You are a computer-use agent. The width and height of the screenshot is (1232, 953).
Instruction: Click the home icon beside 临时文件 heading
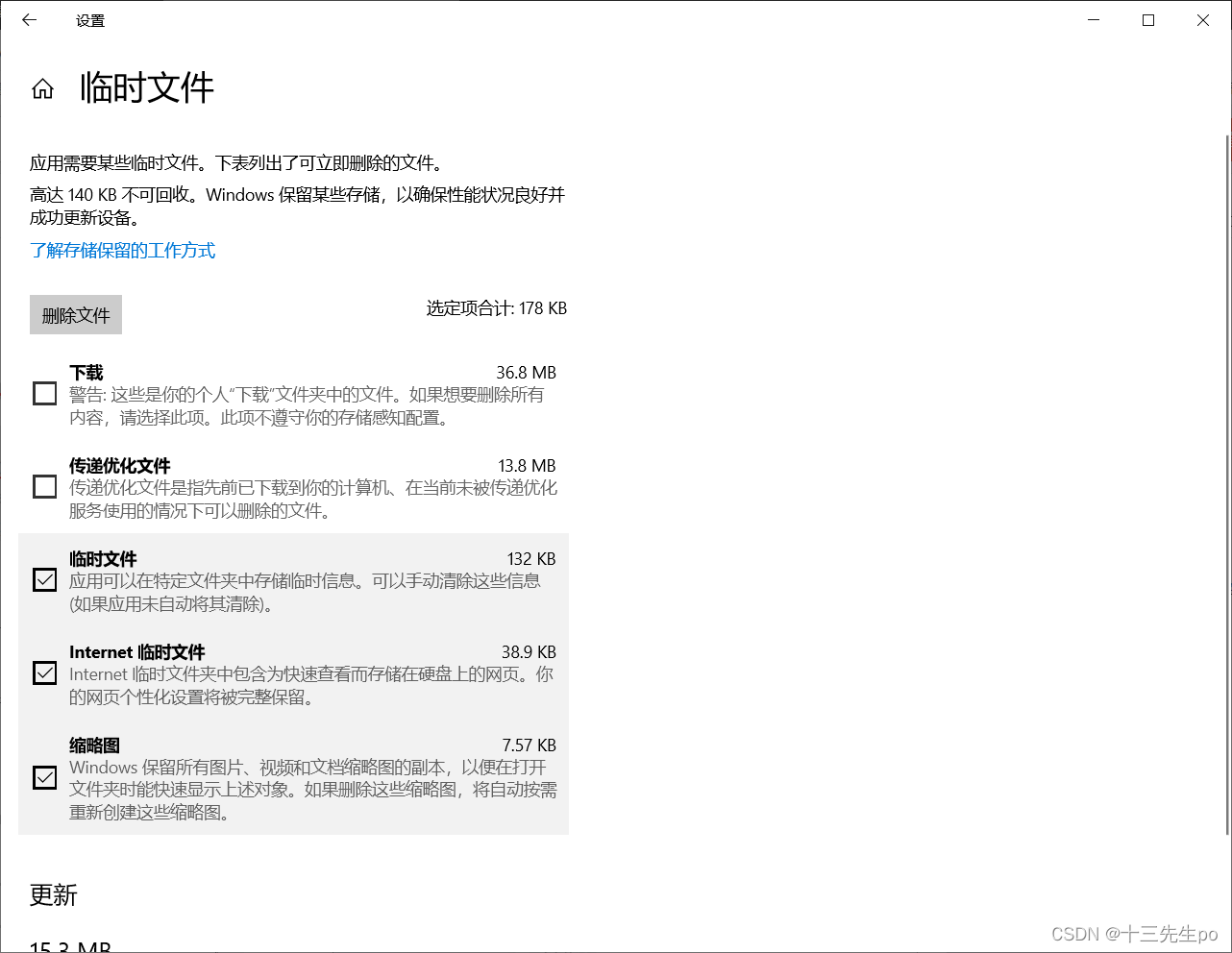click(42, 87)
